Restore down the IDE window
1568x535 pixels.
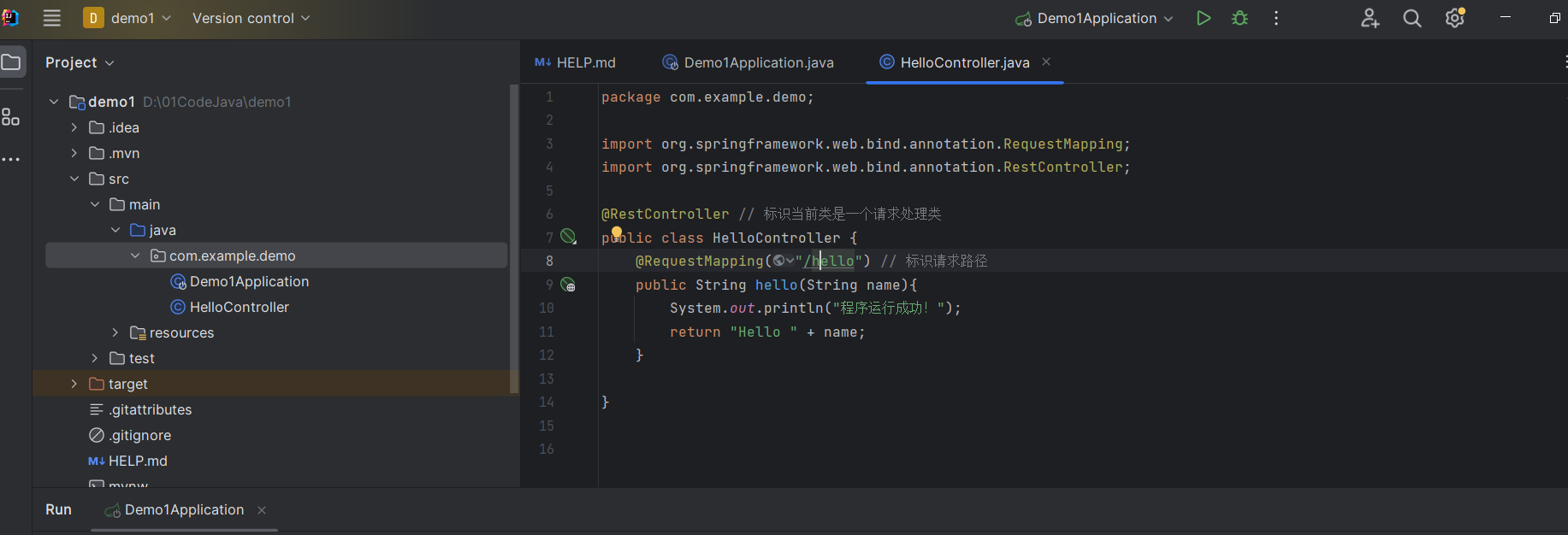pyautogui.click(x=1554, y=18)
